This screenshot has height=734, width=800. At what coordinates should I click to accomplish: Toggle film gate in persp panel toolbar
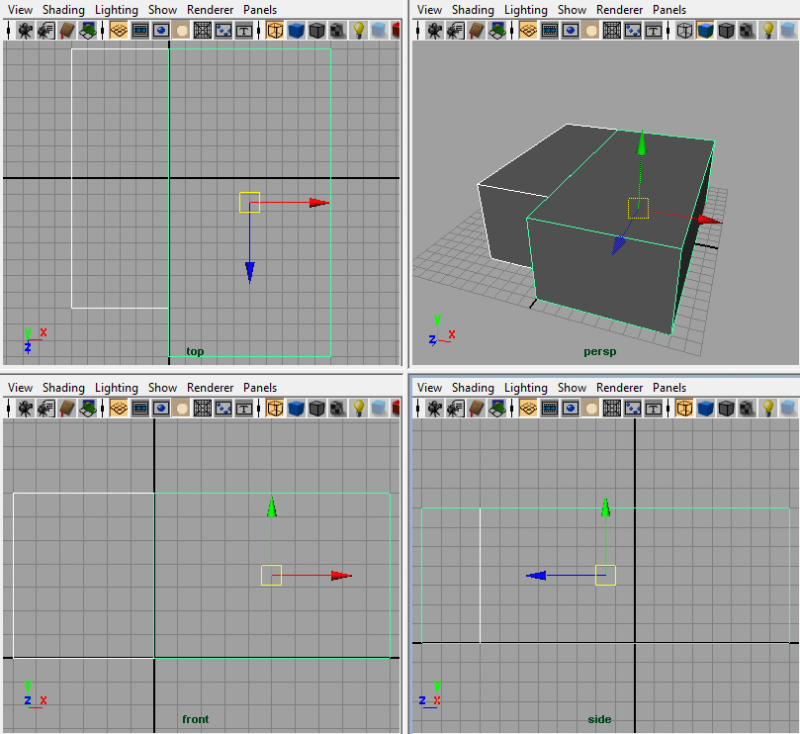click(x=549, y=30)
